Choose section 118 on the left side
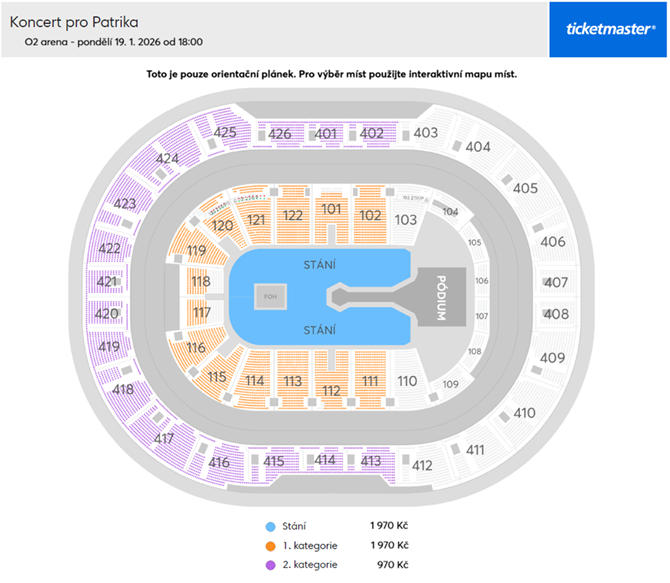The height and width of the screenshot is (583, 670). pyautogui.click(x=201, y=283)
